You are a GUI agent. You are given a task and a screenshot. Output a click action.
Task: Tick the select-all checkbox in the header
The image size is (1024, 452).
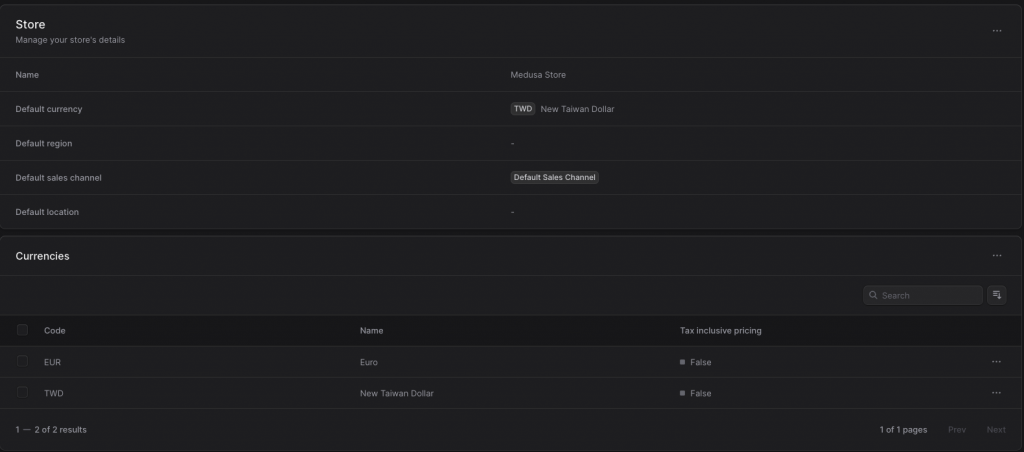click(22, 331)
